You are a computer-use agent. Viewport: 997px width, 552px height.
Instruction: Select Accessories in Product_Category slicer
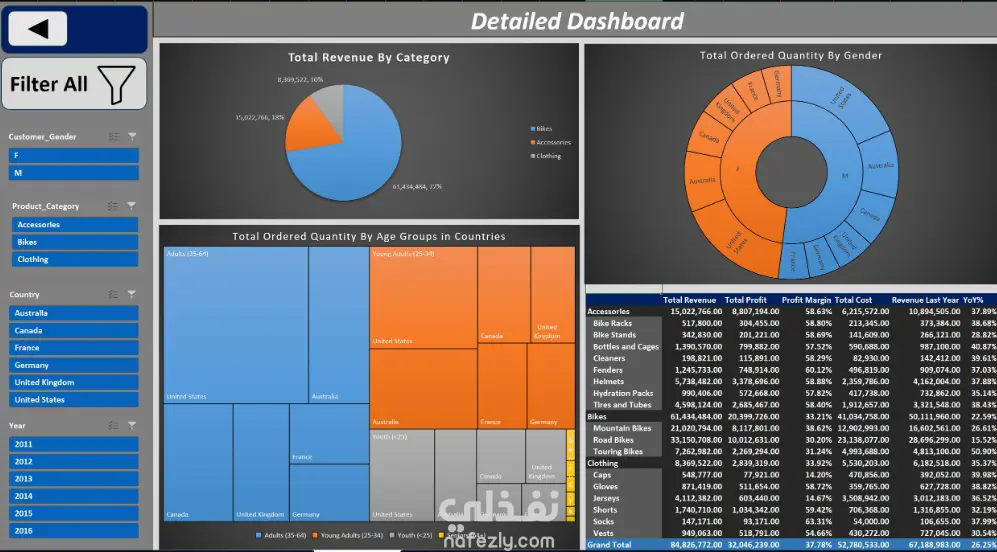tap(75, 224)
